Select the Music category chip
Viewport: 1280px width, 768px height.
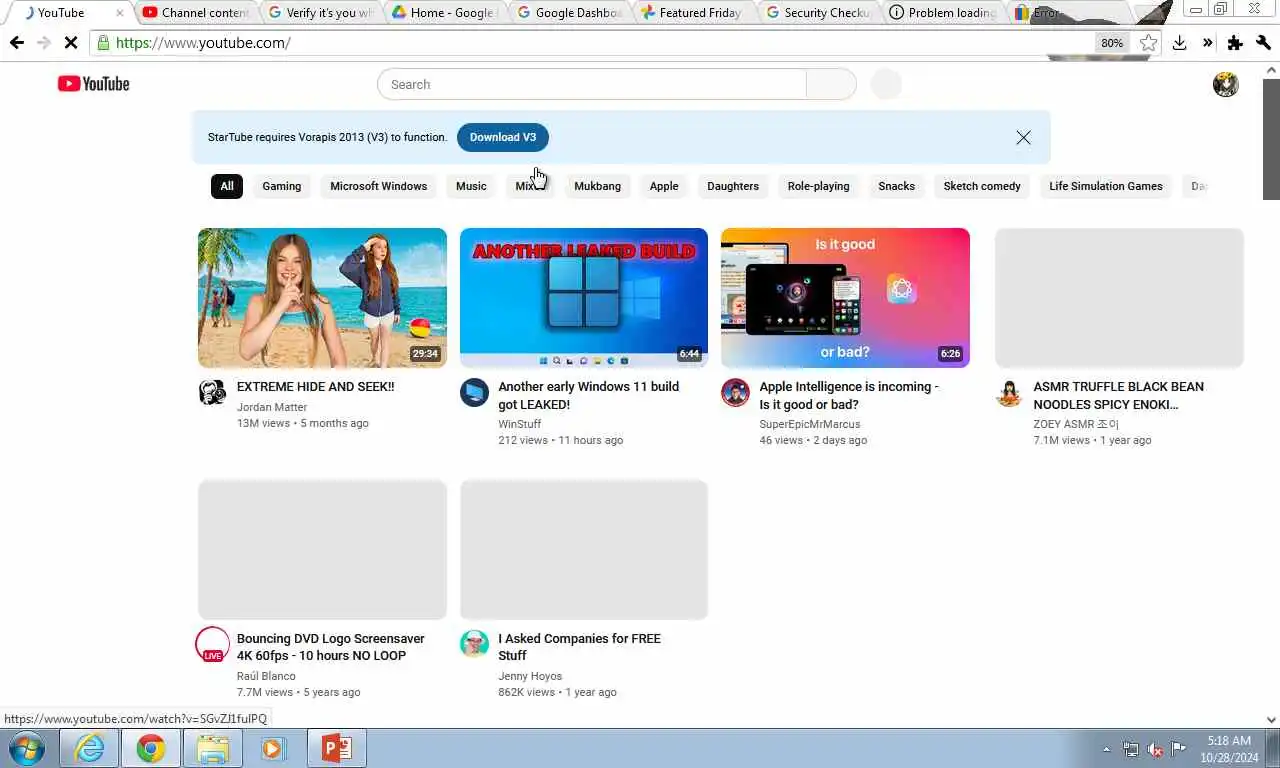(471, 186)
